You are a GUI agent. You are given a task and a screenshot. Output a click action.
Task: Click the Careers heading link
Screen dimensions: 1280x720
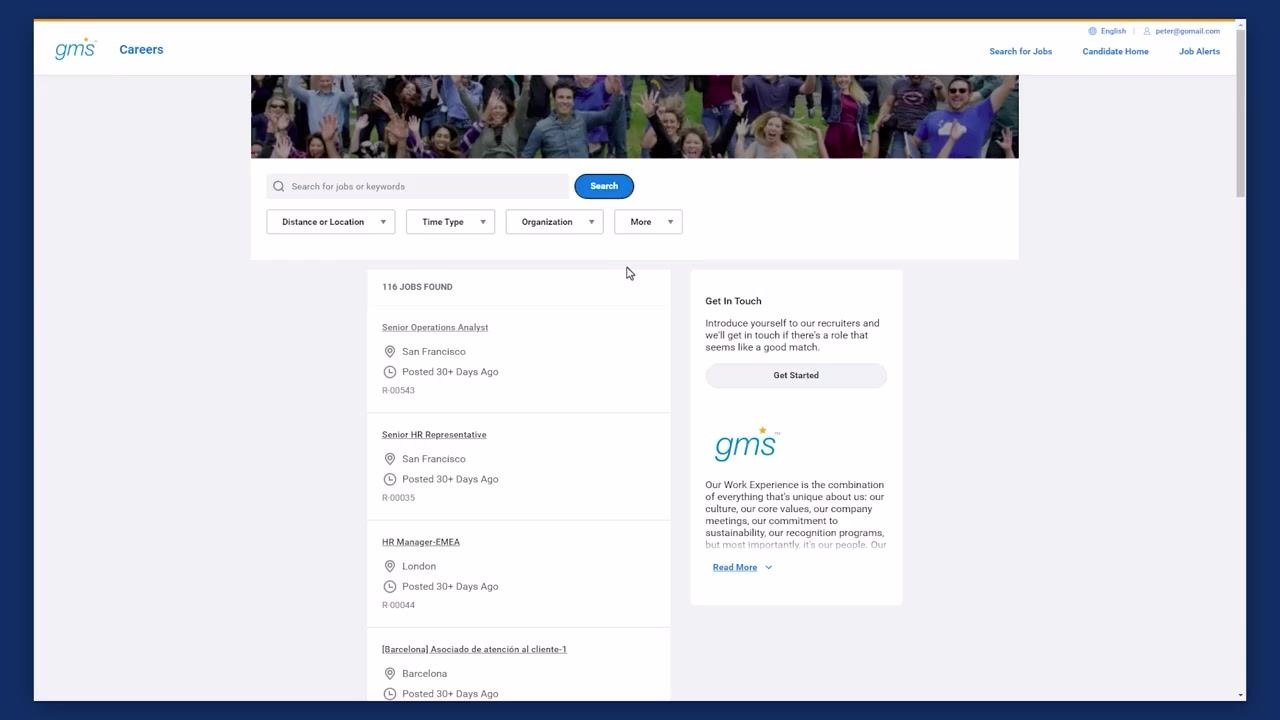(x=141, y=50)
